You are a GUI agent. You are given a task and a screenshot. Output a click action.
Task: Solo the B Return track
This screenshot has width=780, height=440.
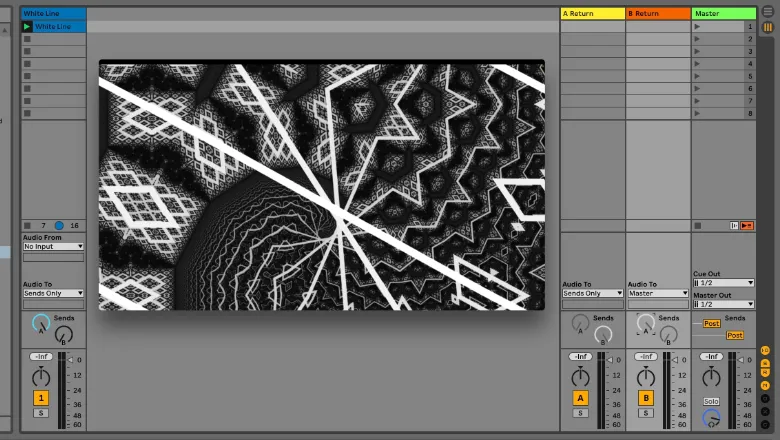click(x=646, y=413)
